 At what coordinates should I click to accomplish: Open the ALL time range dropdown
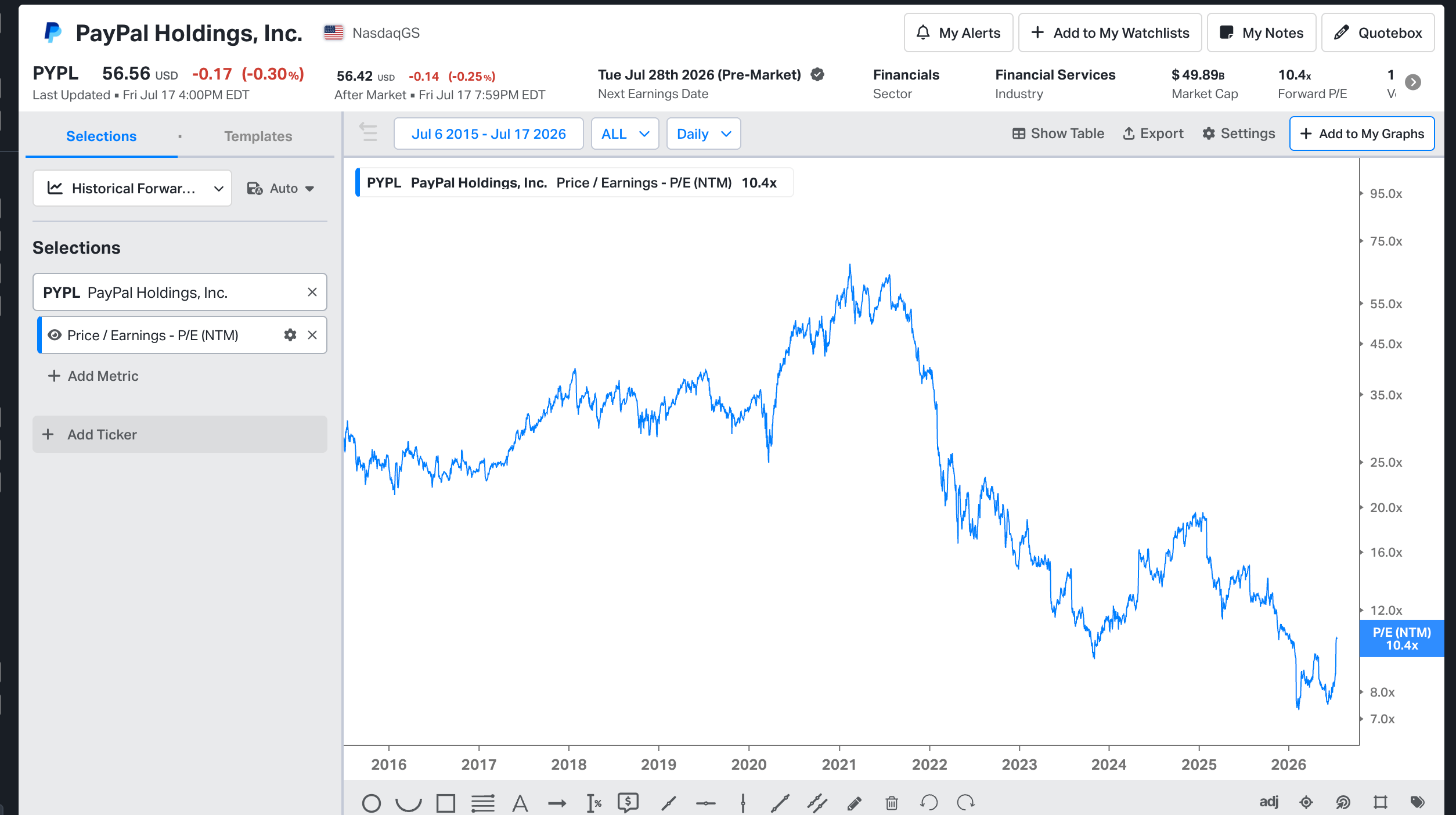(625, 134)
